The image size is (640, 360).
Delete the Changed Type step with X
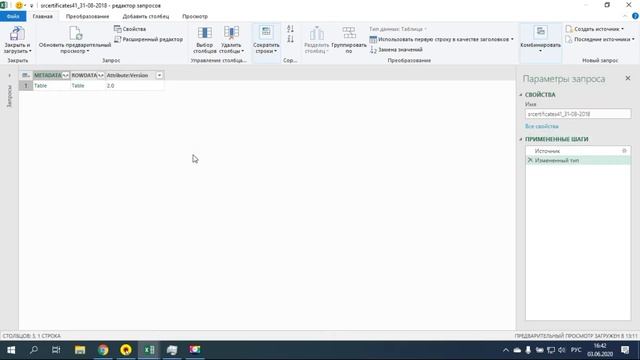click(530, 160)
